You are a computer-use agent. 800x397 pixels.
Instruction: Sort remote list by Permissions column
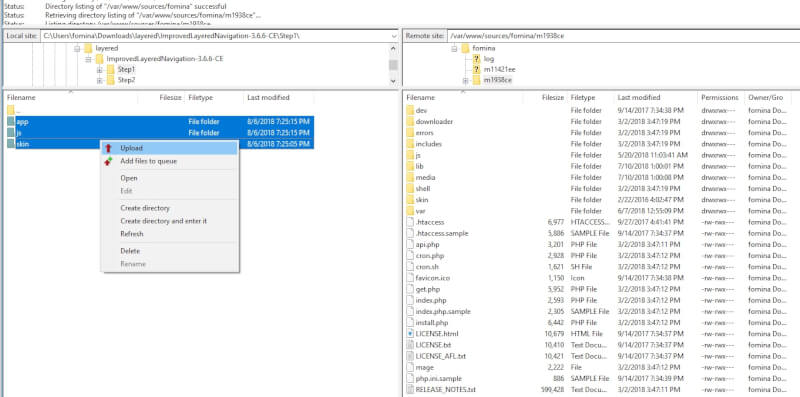click(x=720, y=97)
